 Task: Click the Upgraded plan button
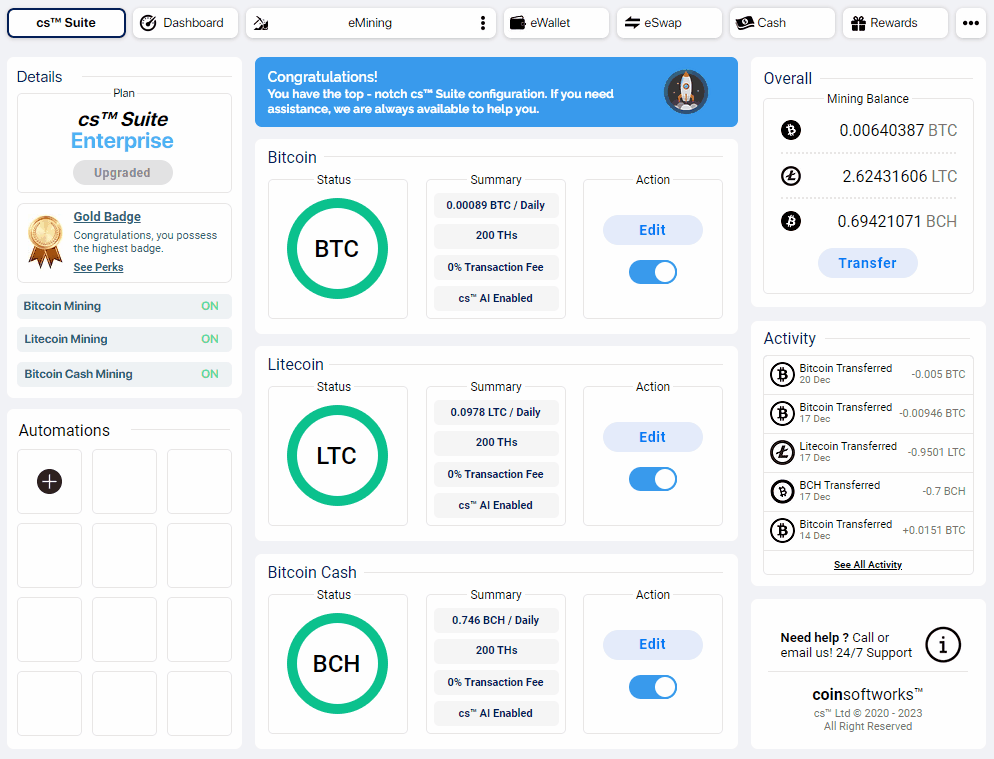click(x=122, y=172)
